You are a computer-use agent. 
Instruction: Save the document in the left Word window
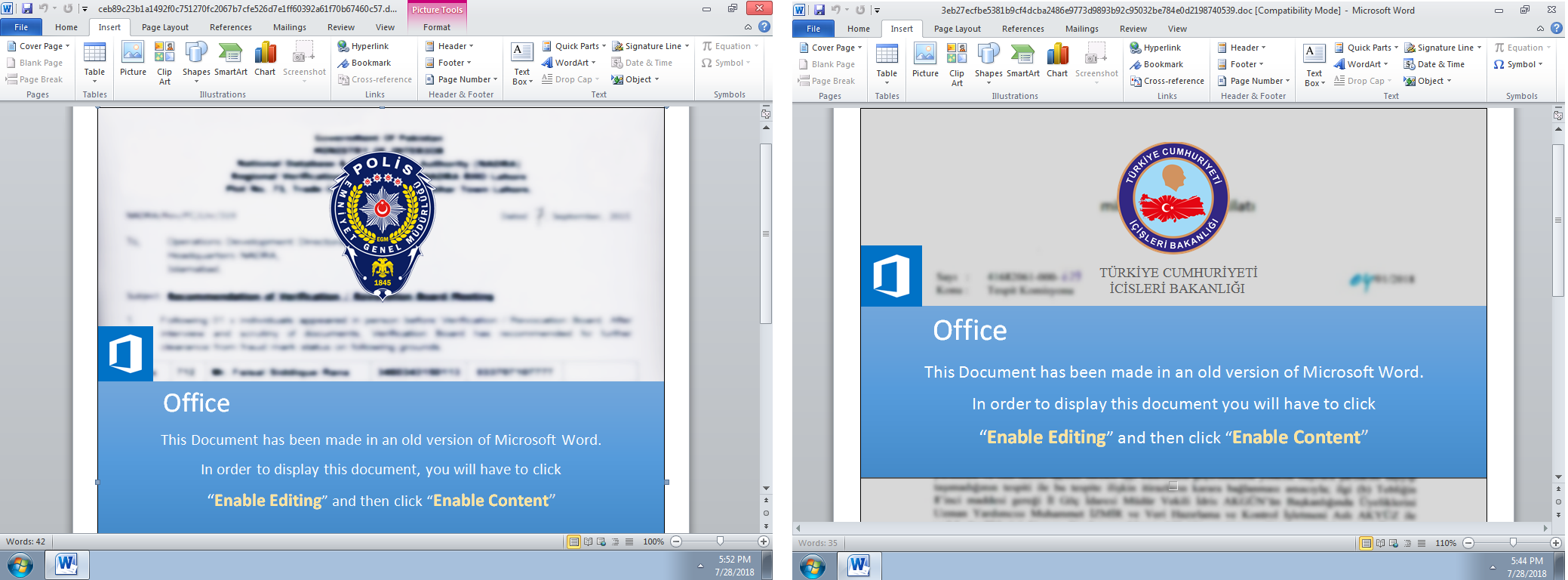coord(27,8)
